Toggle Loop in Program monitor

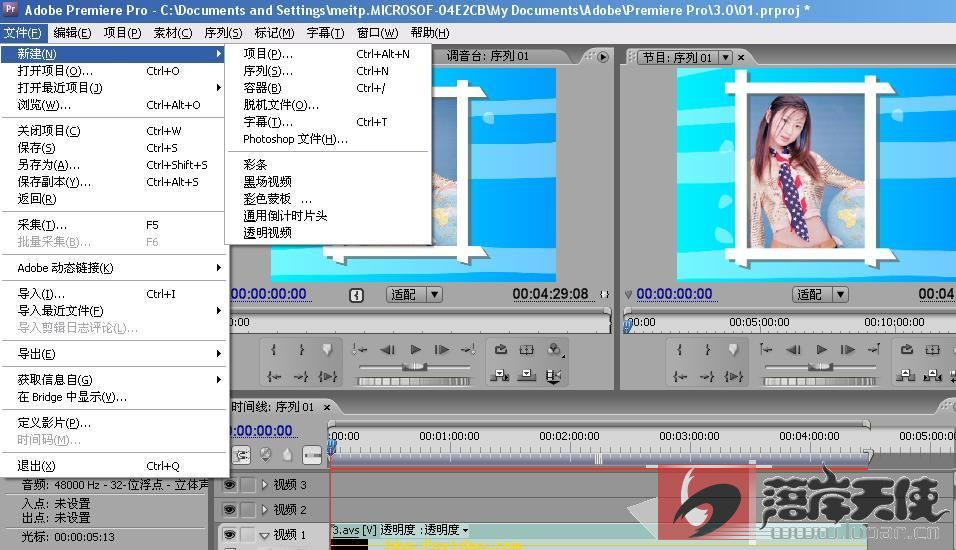(x=907, y=349)
